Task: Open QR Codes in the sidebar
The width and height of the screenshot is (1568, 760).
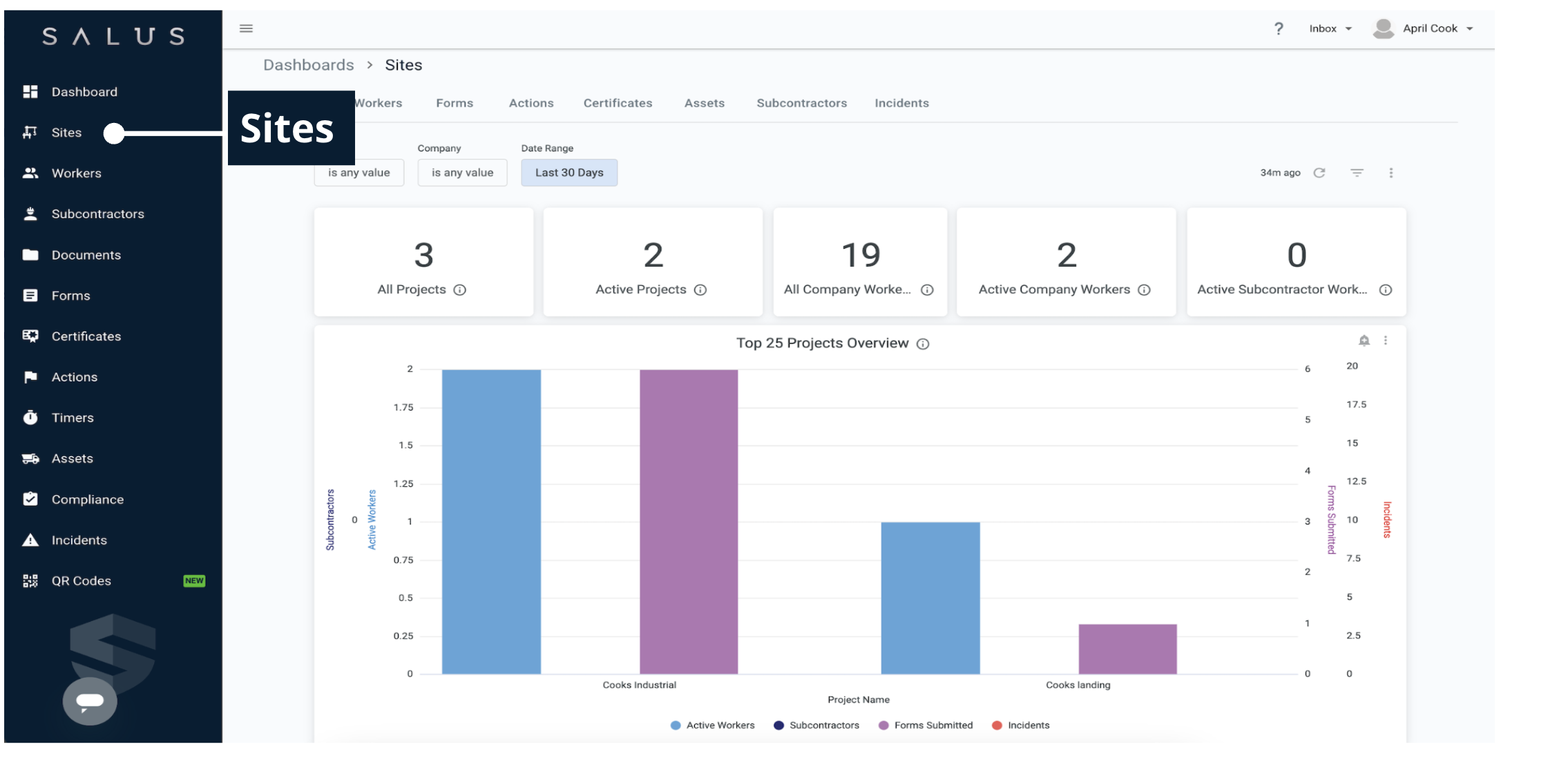Action: click(x=81, y=581)
